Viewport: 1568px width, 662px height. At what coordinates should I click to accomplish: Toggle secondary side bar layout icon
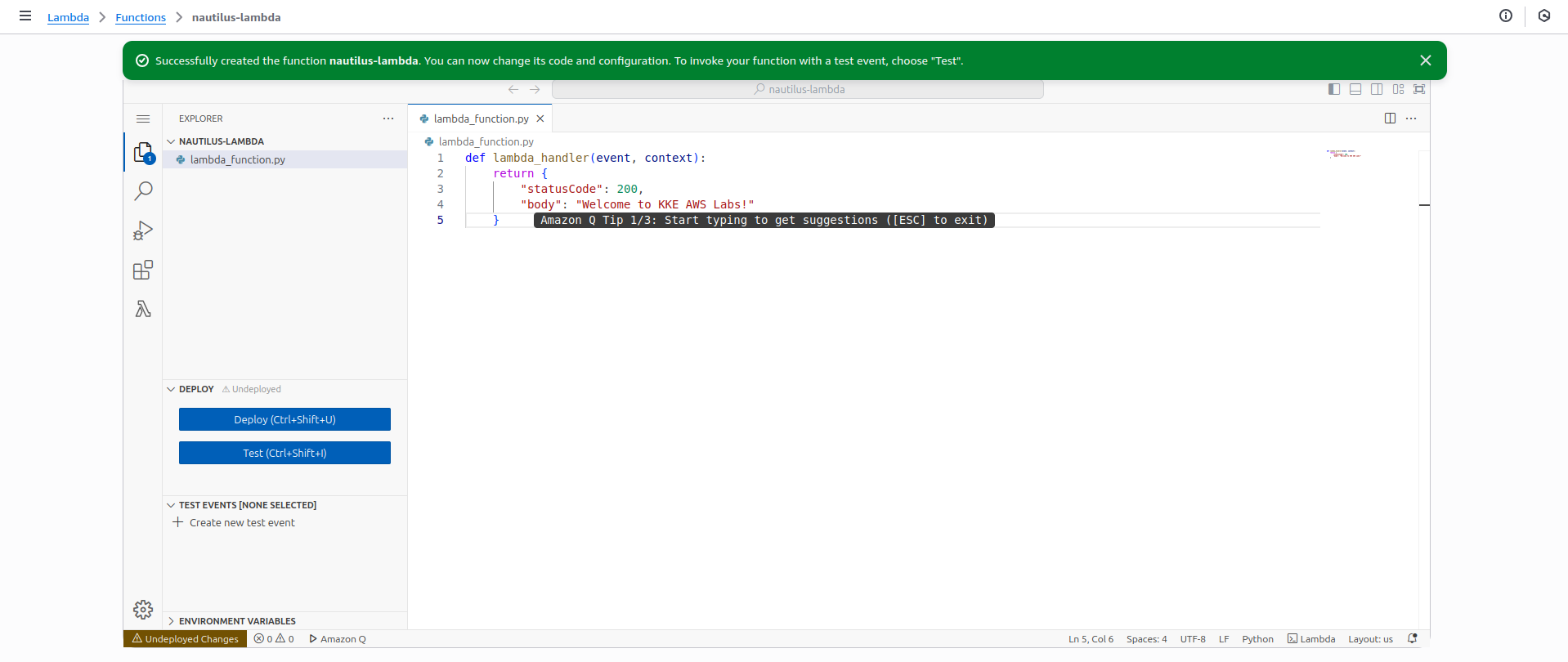1377,89
